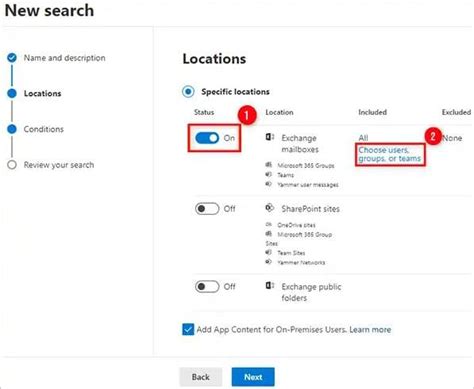Click the Microsoft 365 Groups text
The image size is (474, 389).
(306, 165)
